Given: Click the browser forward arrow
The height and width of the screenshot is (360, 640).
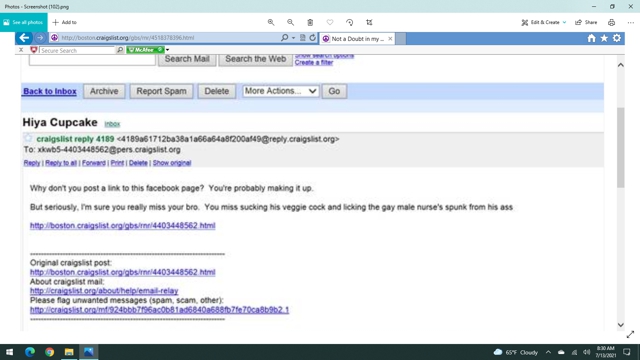Looking at the screenshot, I should tap(40, 38).
